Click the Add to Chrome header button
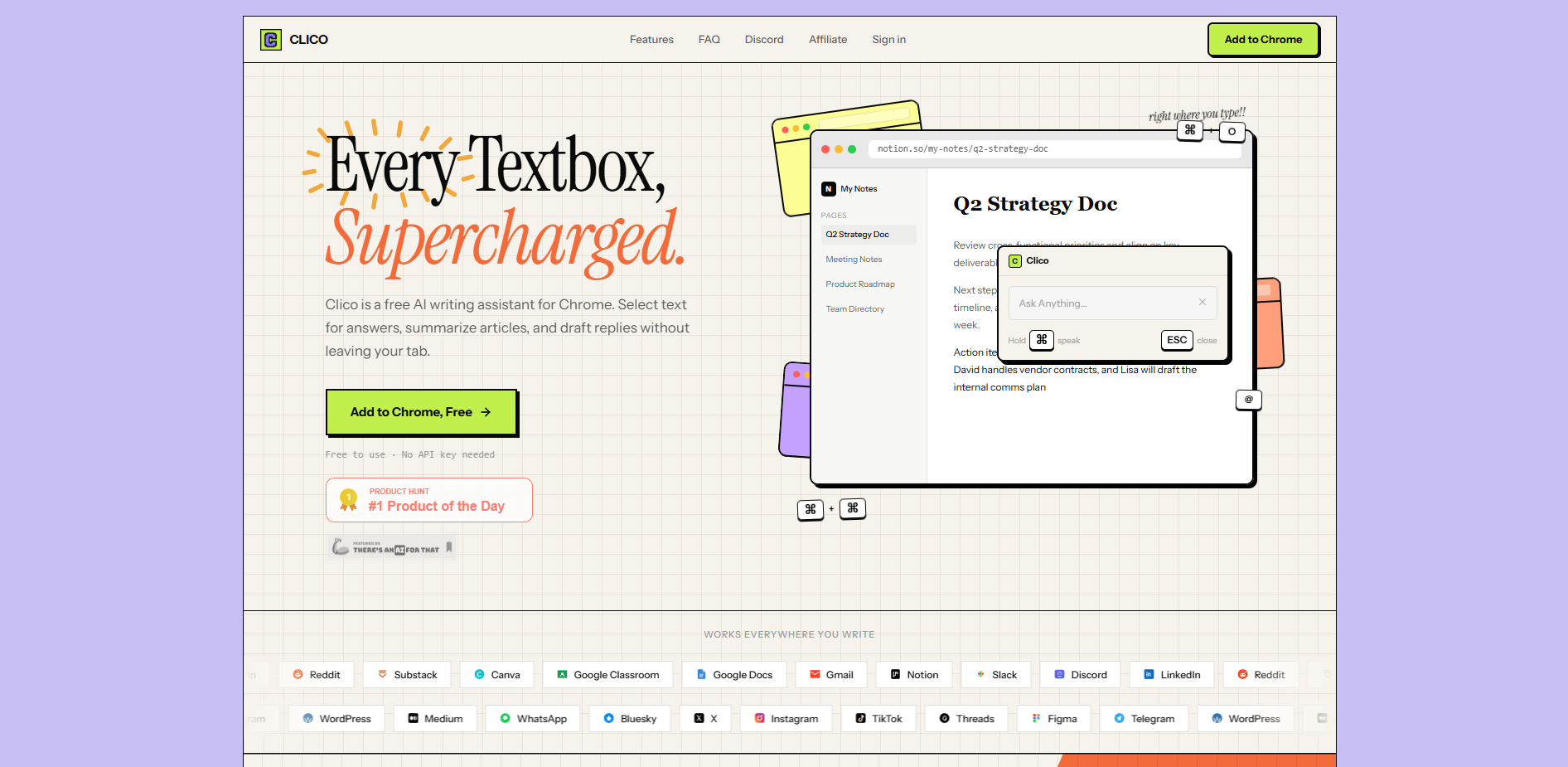The image size is (1568, 767). tap(1263, 40)
